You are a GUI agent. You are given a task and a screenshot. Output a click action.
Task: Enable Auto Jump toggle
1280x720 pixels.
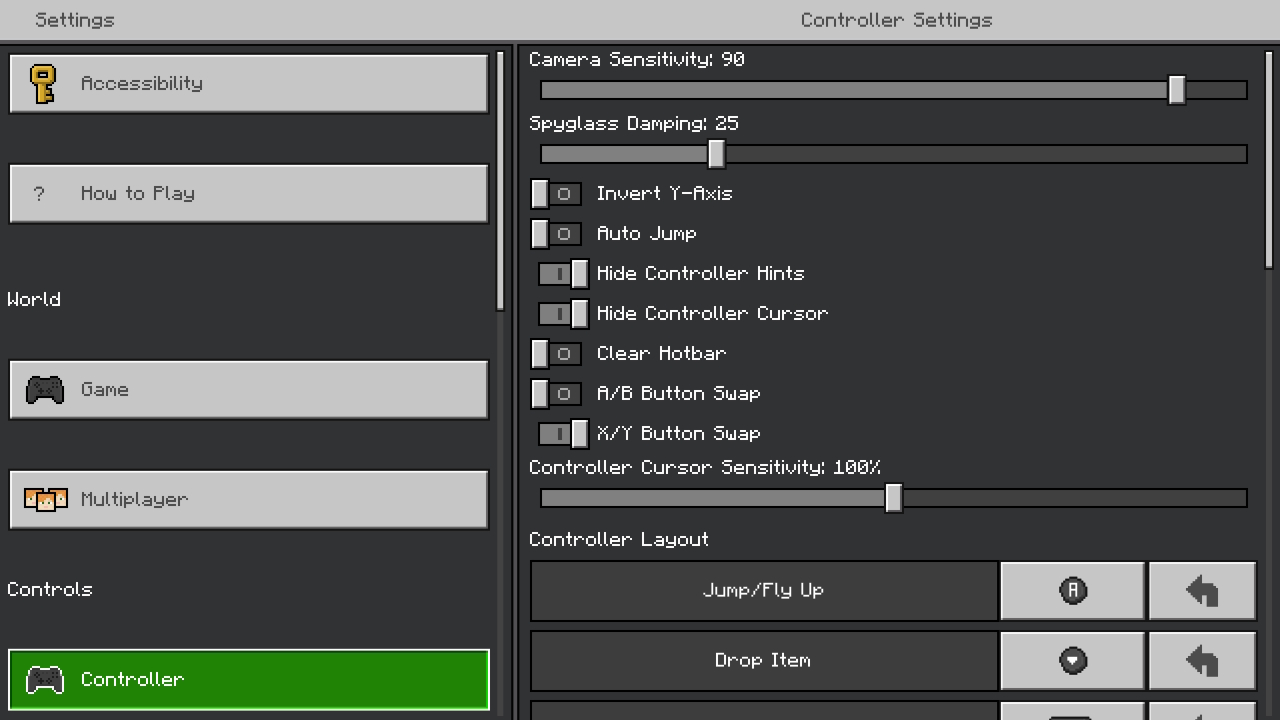coord(556,234)
